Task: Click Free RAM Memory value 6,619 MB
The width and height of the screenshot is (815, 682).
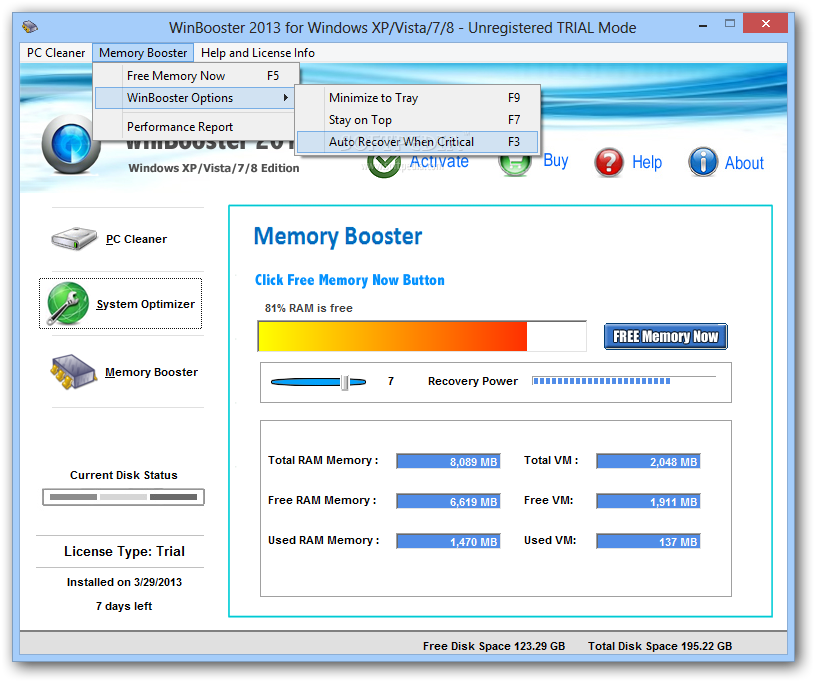Action: point(448,501)
